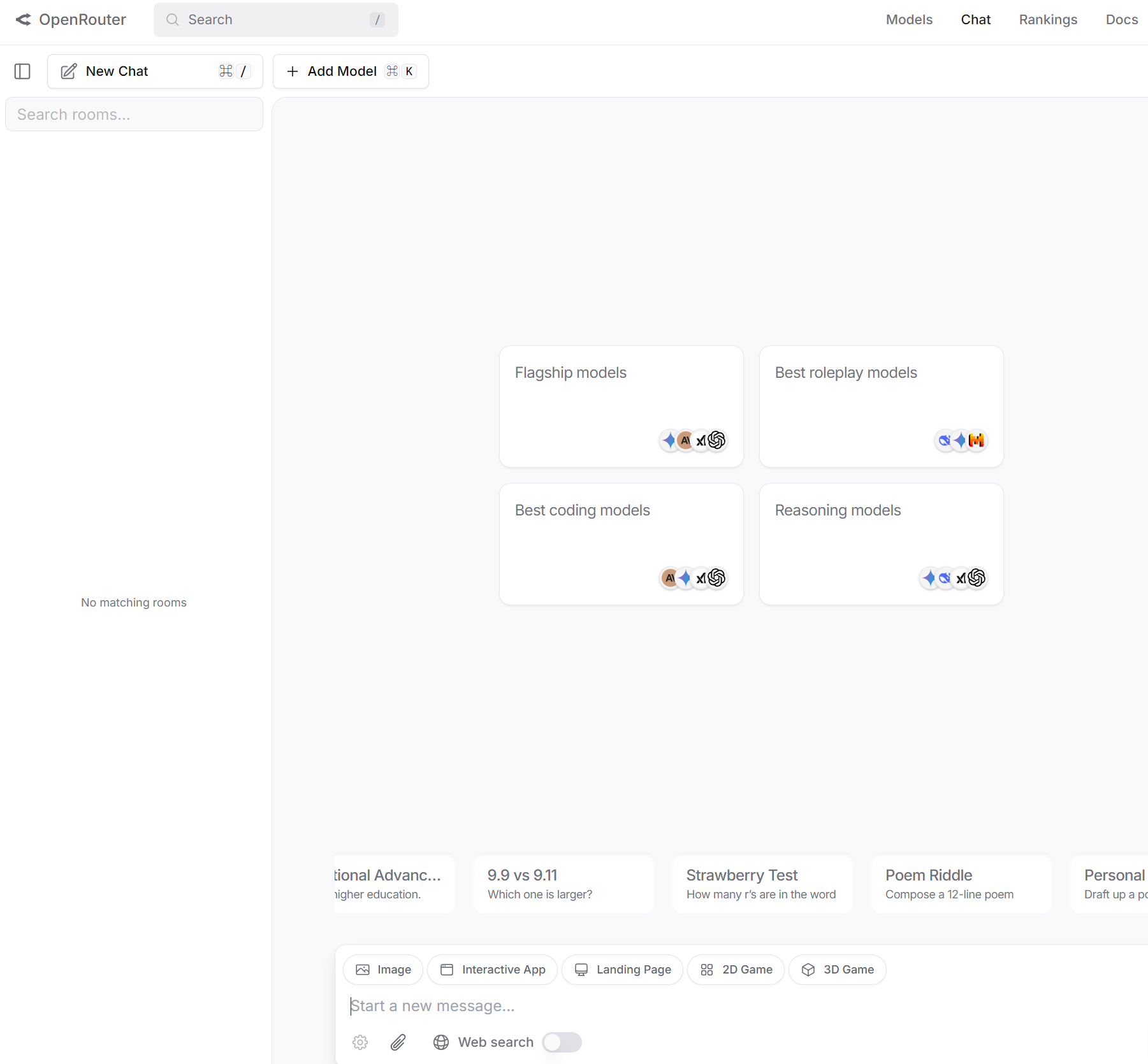Open chat settings gear icon
The height and width of the screenshot is (1064, 1148).
coord(360,1042)
